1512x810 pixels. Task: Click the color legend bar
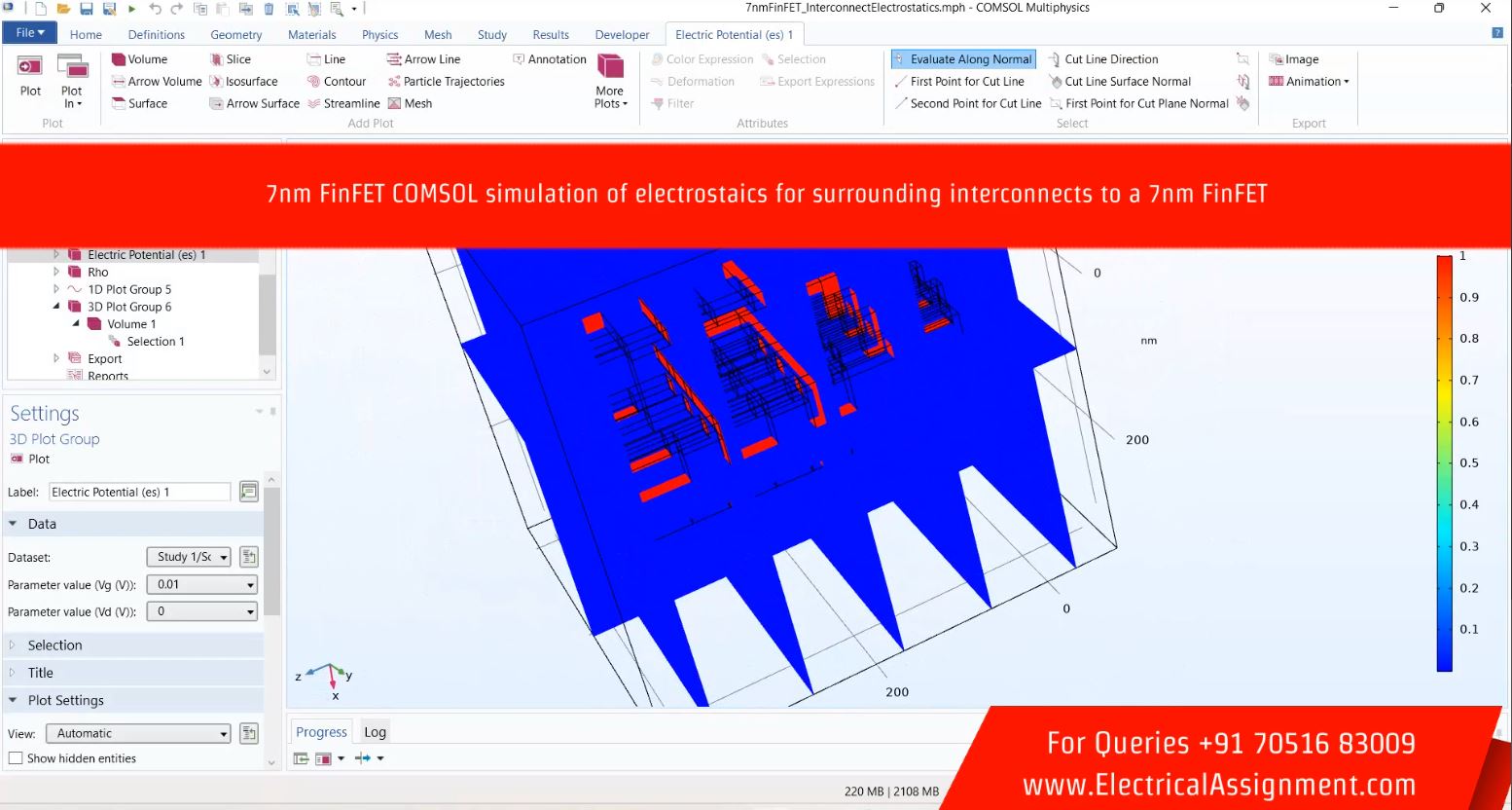1444,462
